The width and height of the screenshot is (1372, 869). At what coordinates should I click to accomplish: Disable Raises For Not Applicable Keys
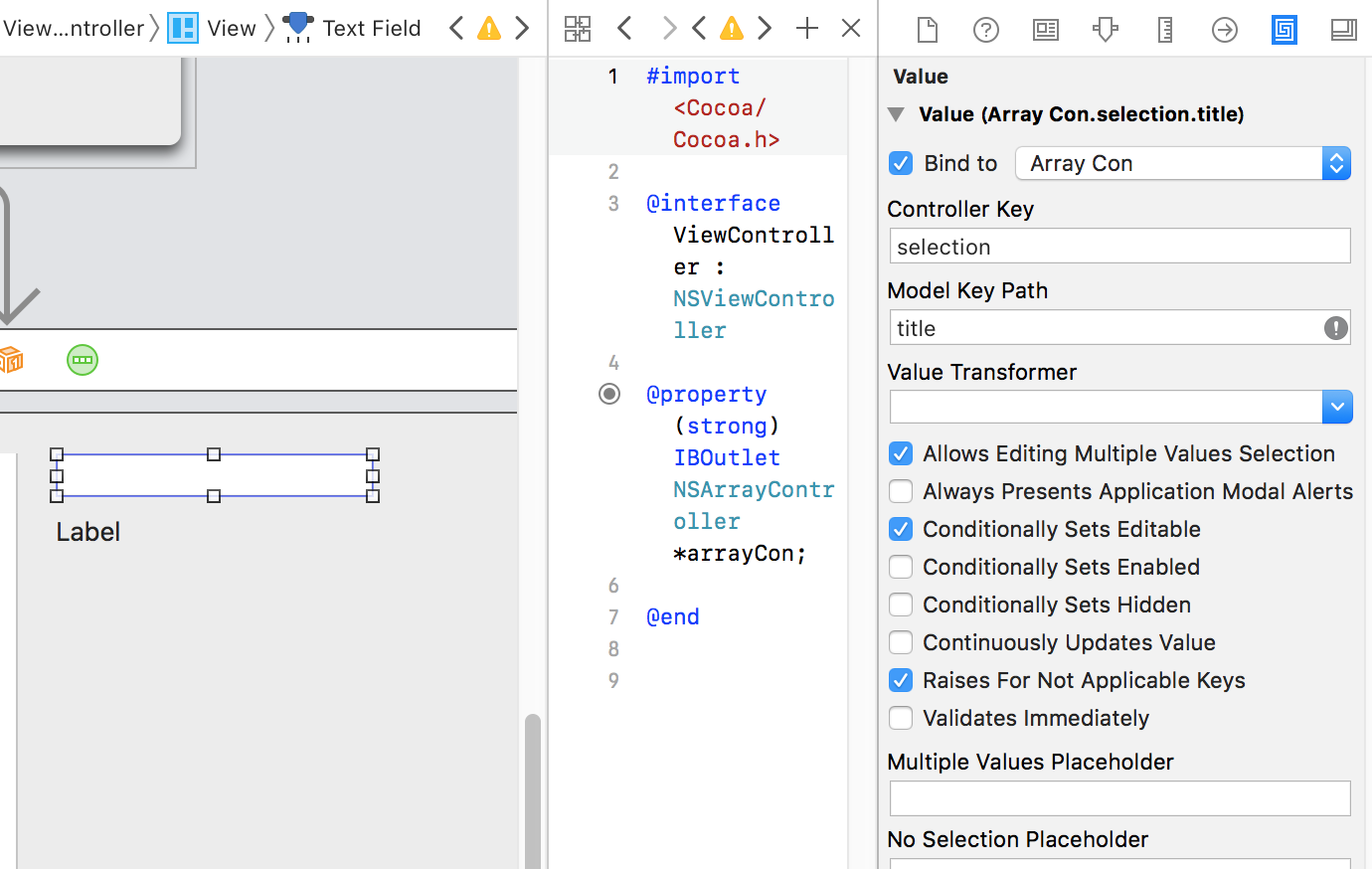(901, 680)
